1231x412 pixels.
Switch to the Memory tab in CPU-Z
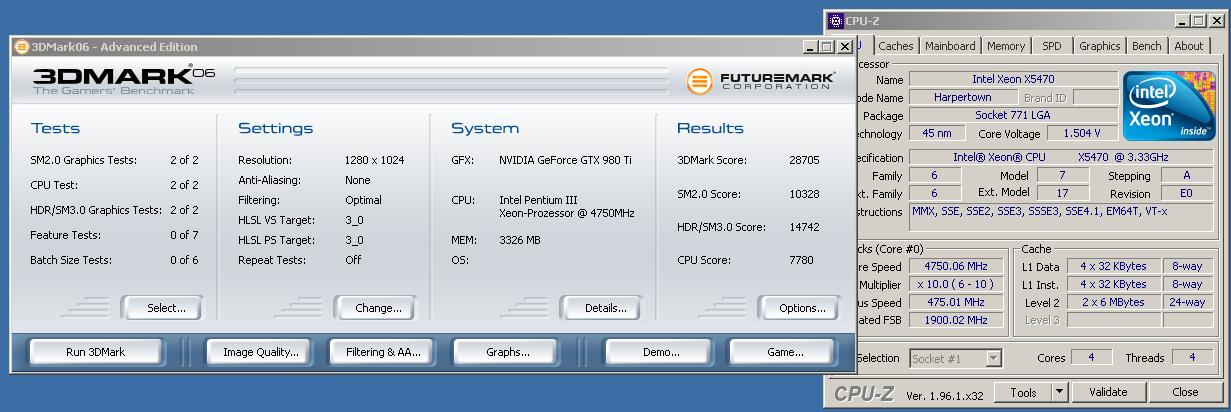[1006, 46]
